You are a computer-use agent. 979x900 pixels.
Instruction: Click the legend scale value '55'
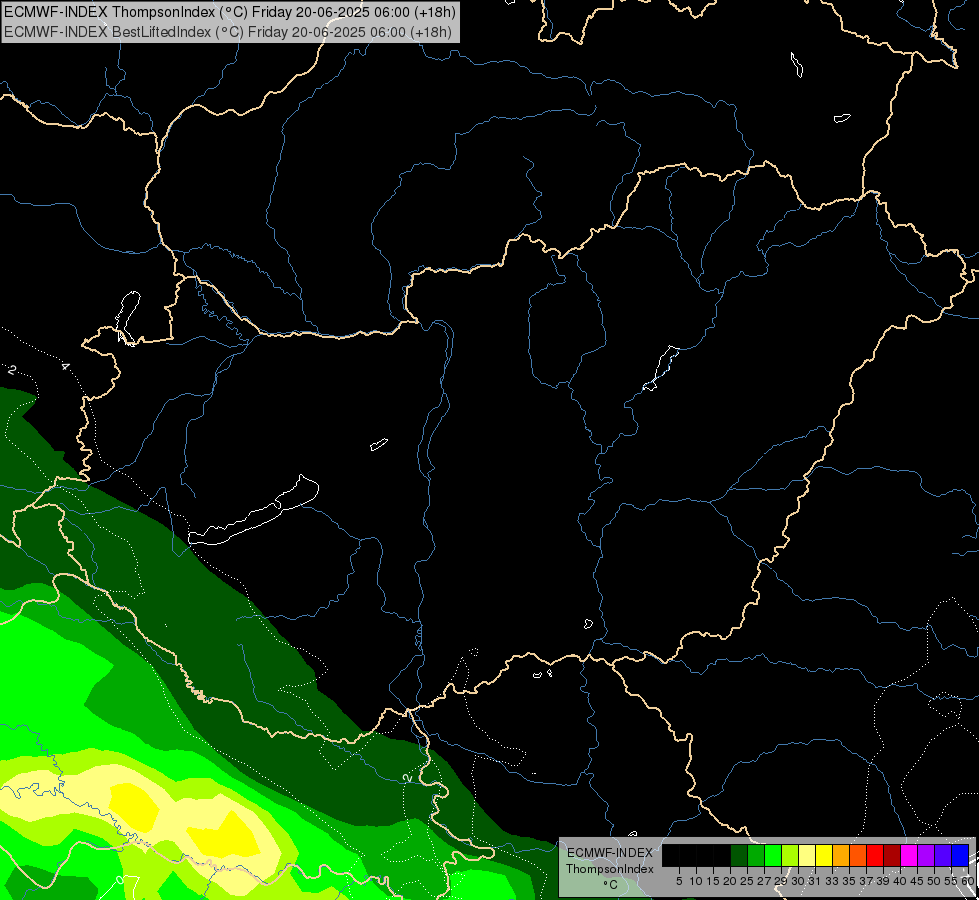click(951, 881)
